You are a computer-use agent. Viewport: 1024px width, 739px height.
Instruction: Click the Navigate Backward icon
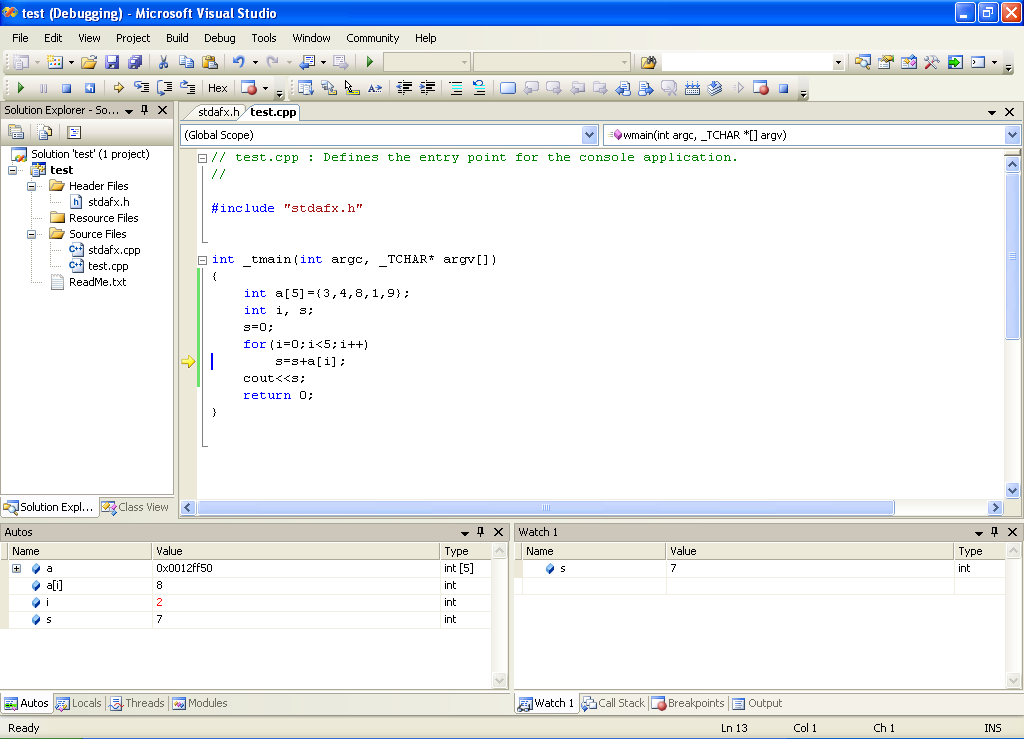[x=307, y=62]
